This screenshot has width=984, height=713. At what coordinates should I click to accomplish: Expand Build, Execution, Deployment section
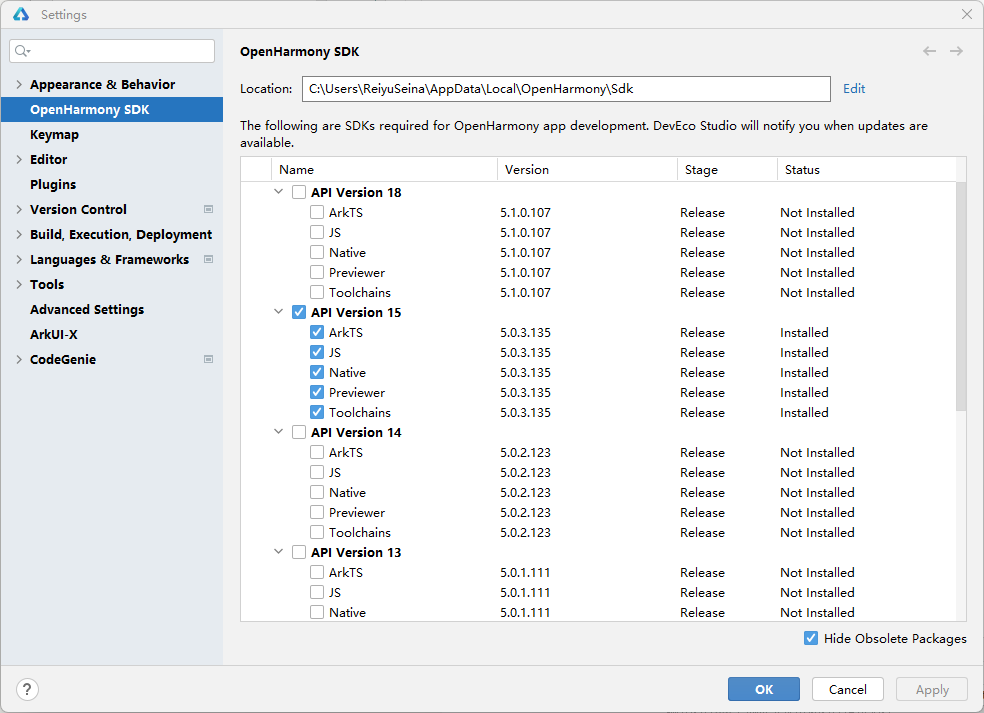click(19, 234)
